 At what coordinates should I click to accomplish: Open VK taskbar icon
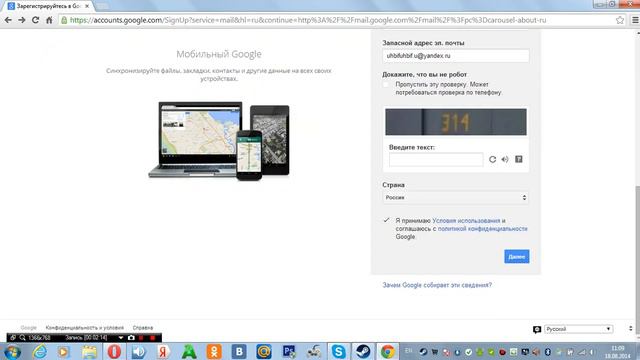(239, 351)
